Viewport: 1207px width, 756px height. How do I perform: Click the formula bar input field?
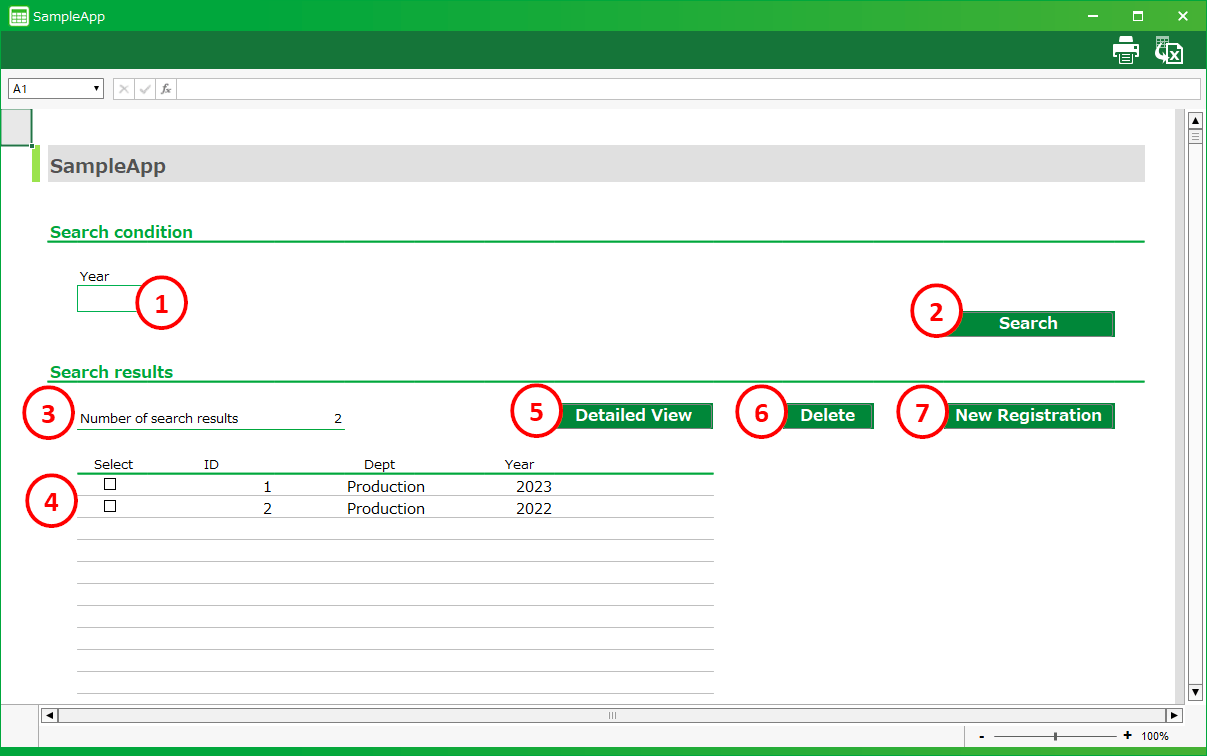point(688,89)
